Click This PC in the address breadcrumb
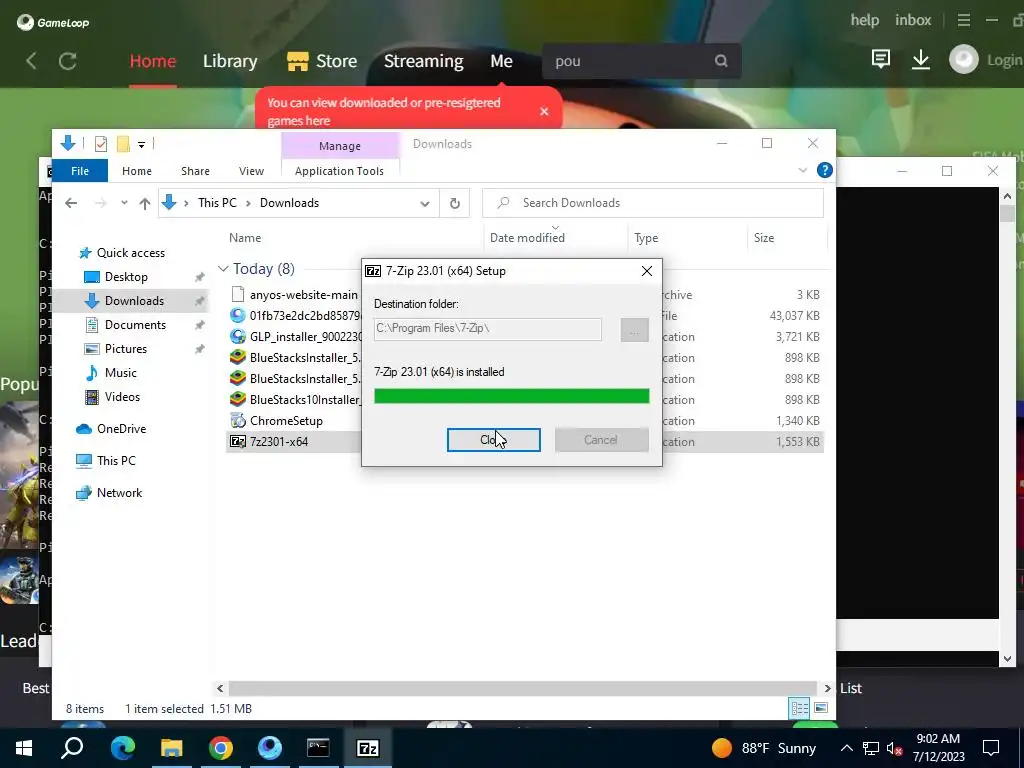This screenshot has height=768, width=1024. [x=217, y=203]
